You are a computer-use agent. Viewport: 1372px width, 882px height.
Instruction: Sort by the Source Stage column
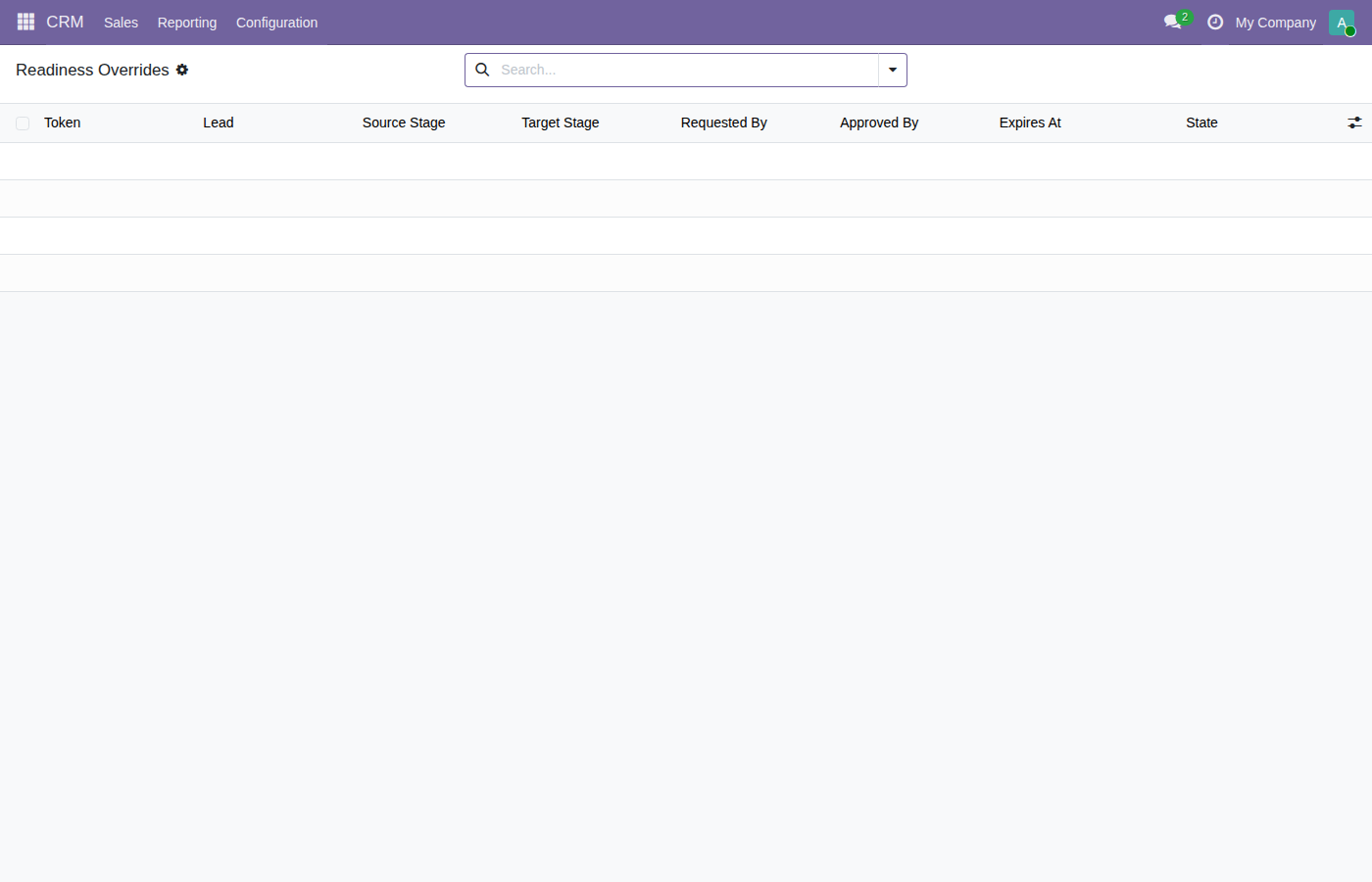point(404,122)
